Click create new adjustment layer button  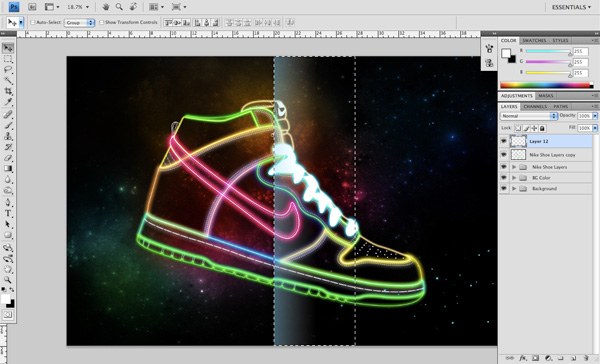[x=548, y=358]
